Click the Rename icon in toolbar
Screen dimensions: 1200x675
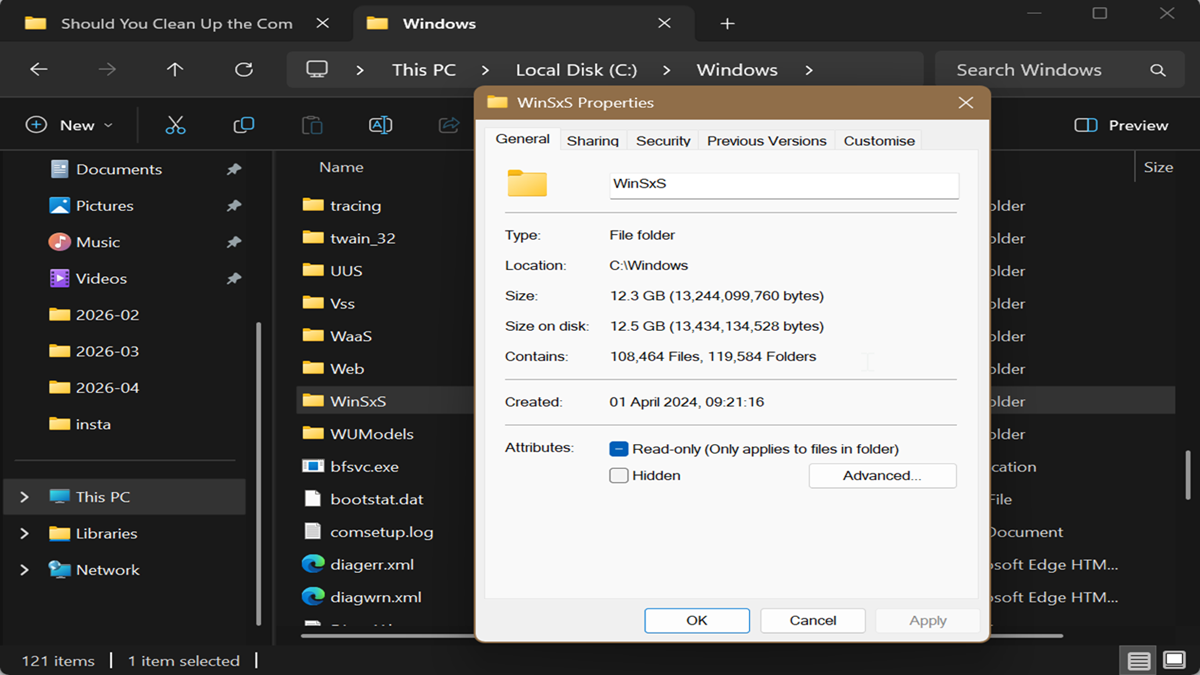pyautogui.click(x=380, y=125)
